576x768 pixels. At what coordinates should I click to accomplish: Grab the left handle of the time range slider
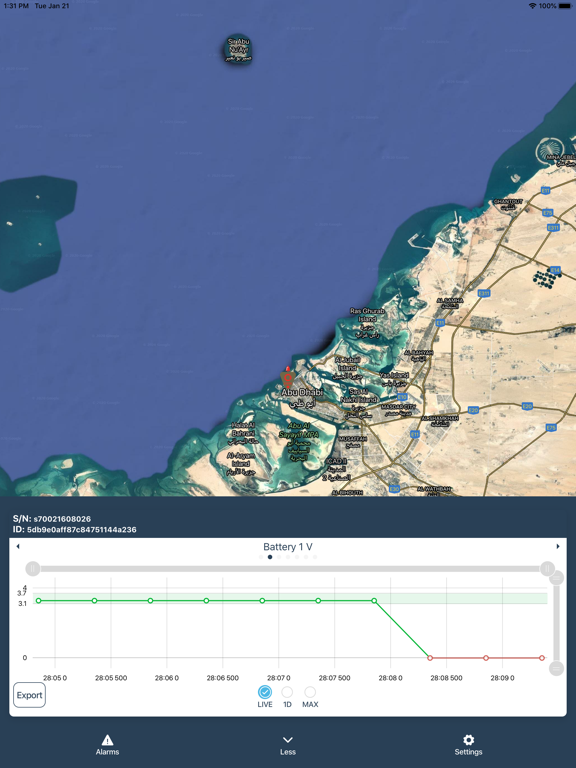point(32,569)
